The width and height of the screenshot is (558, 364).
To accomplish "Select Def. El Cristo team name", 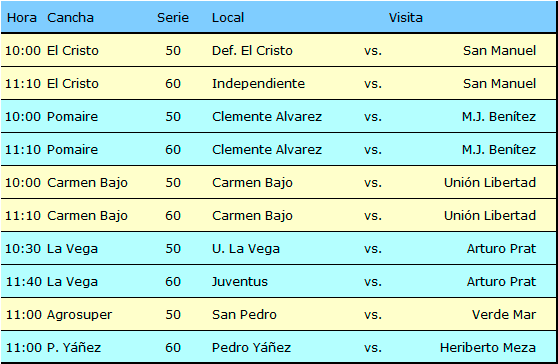I will pos(252,51).
